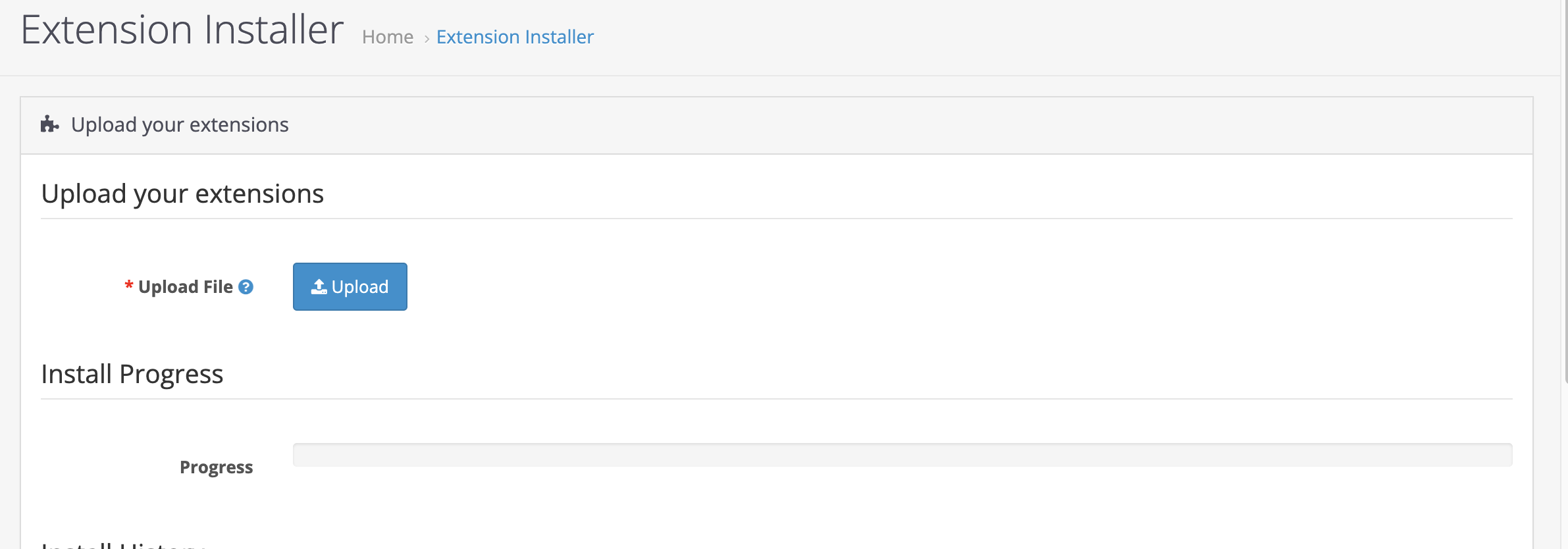
Task: Click the vertical page scrollbar
Action: point(1565,197)
